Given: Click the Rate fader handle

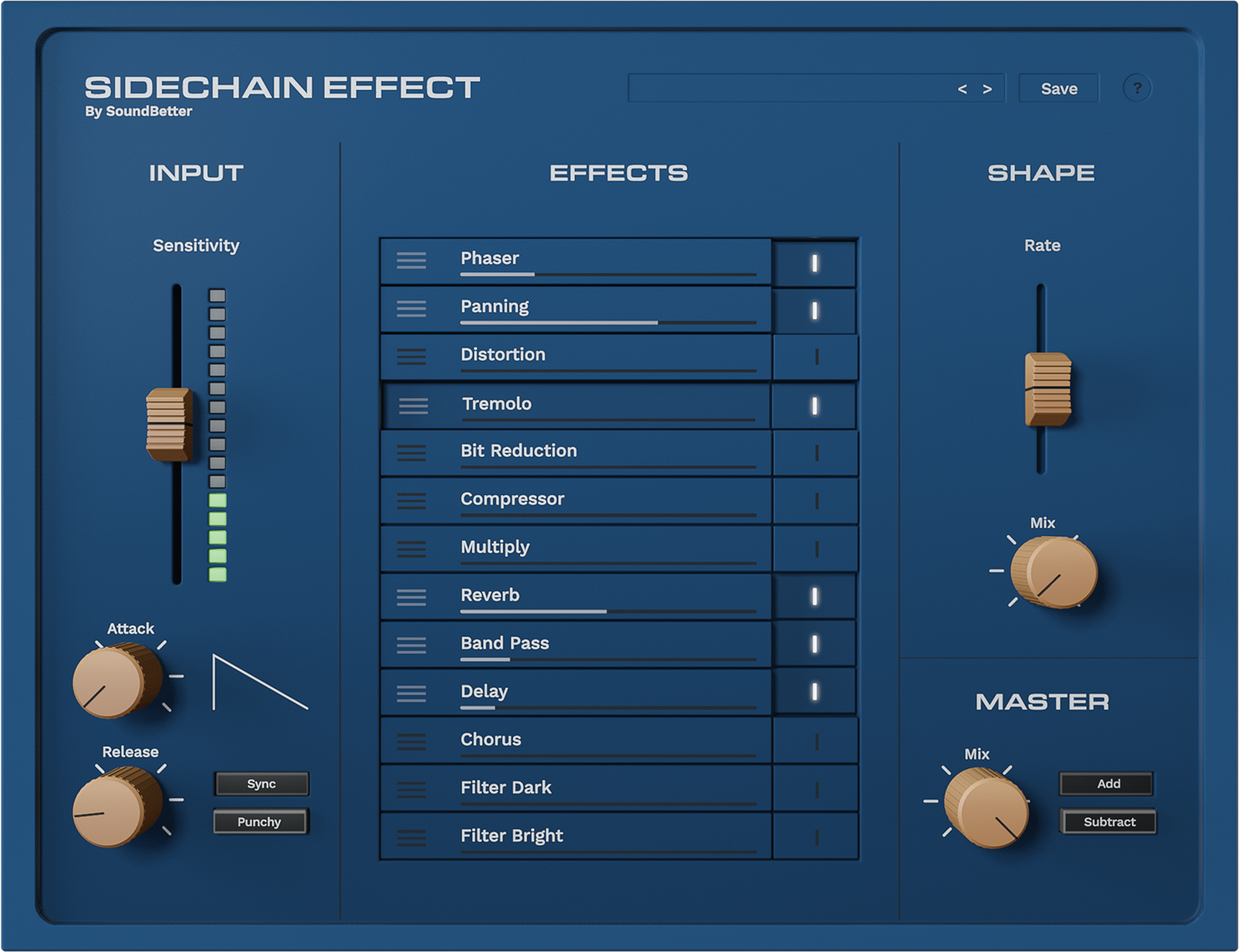Looking at the screenshot, I should [1048, 389].
